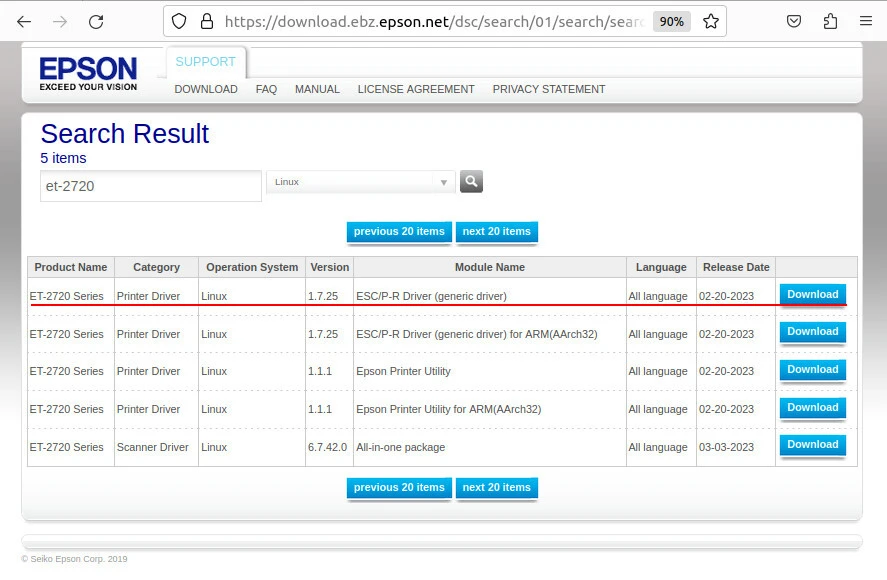Open the LICENSE AGREEMENT page
This screenshot has width=887, height=580.
click(416, 89)
